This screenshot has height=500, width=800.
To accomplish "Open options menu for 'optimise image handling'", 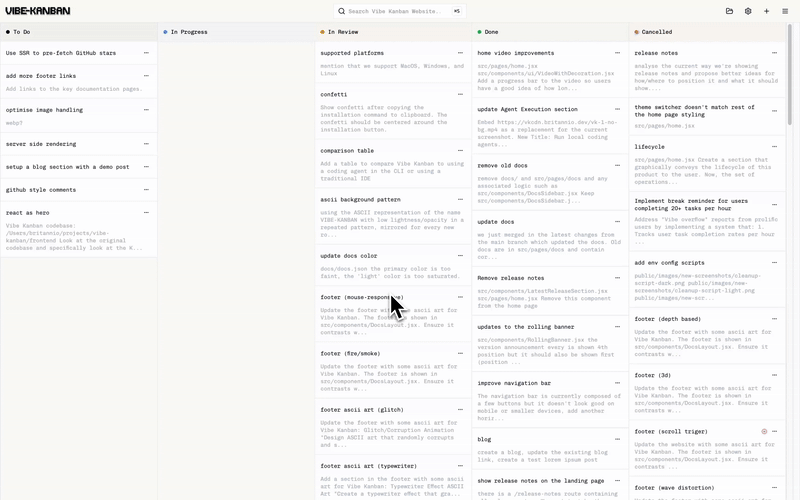I will coord(146,110).
